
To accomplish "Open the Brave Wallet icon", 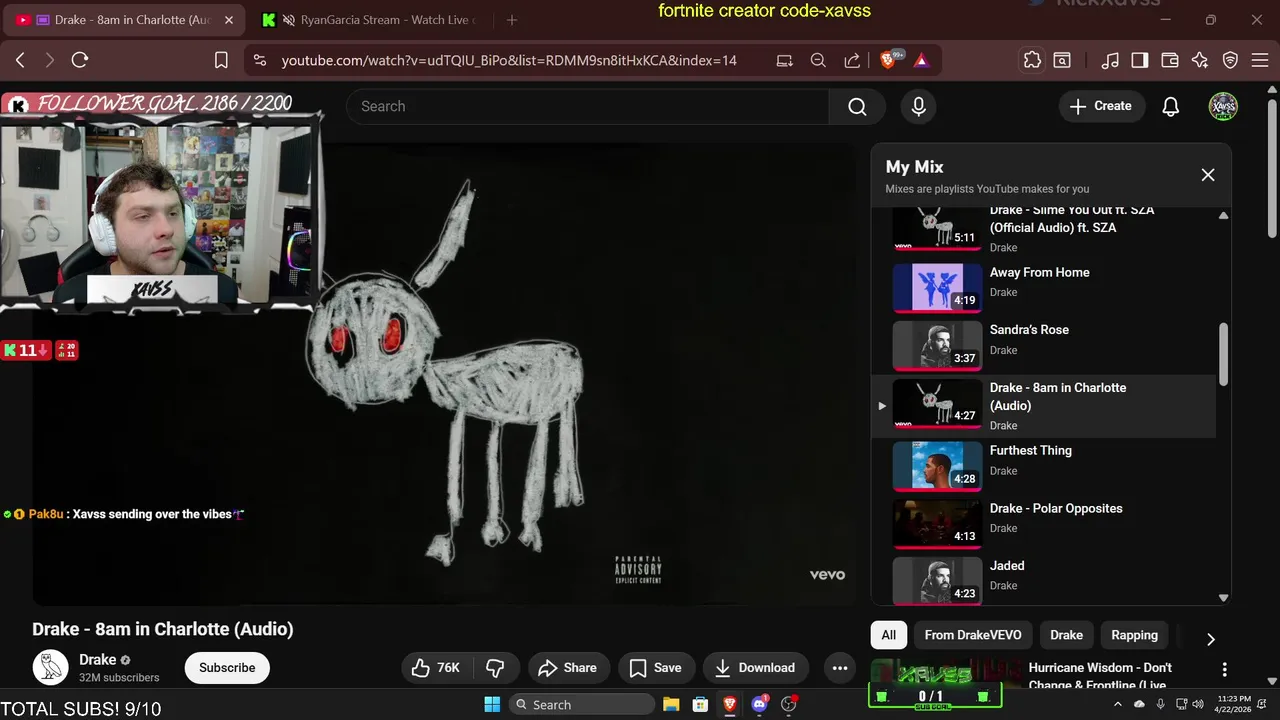I will [x=1170, y=60].
